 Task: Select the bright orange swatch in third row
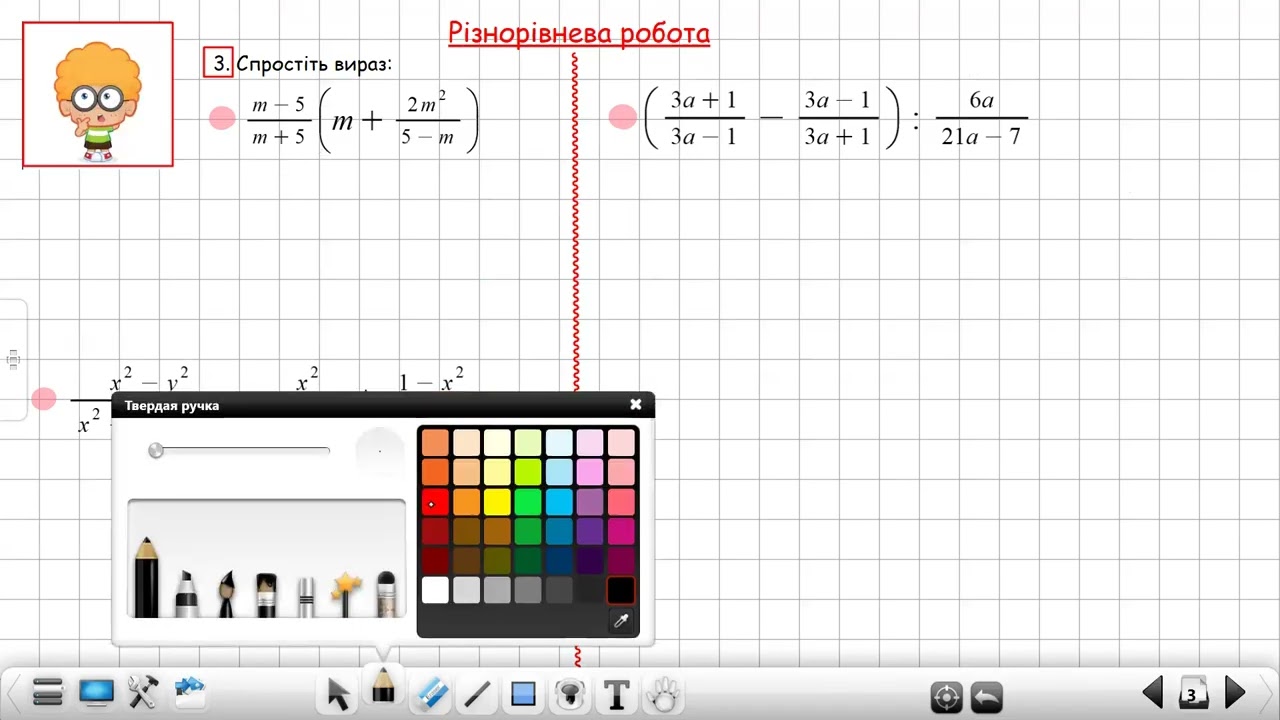click(x=466, y=502)
